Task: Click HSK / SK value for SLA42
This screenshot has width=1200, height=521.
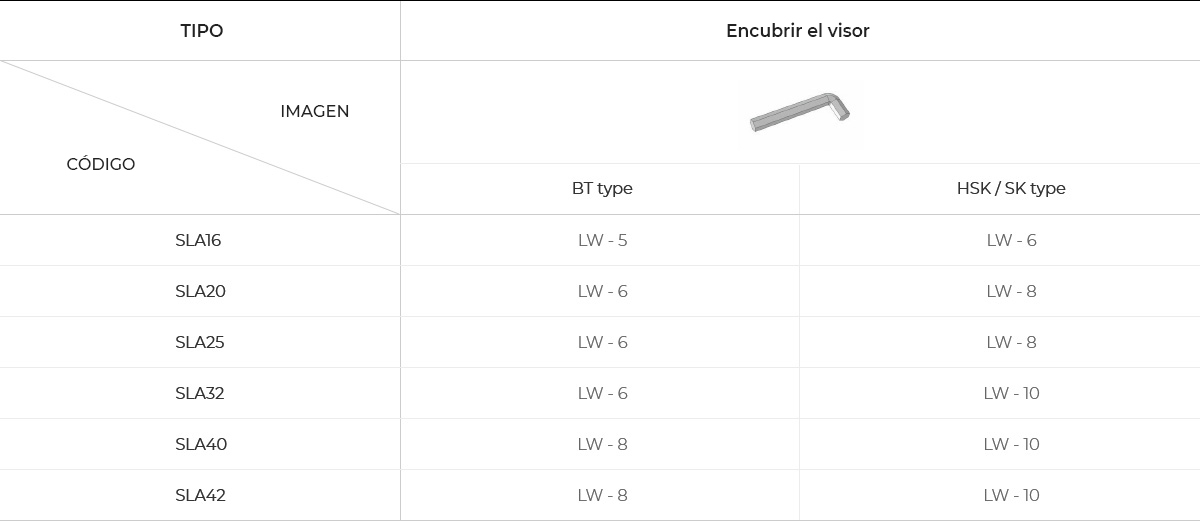Action: (x=1011, y=495)
